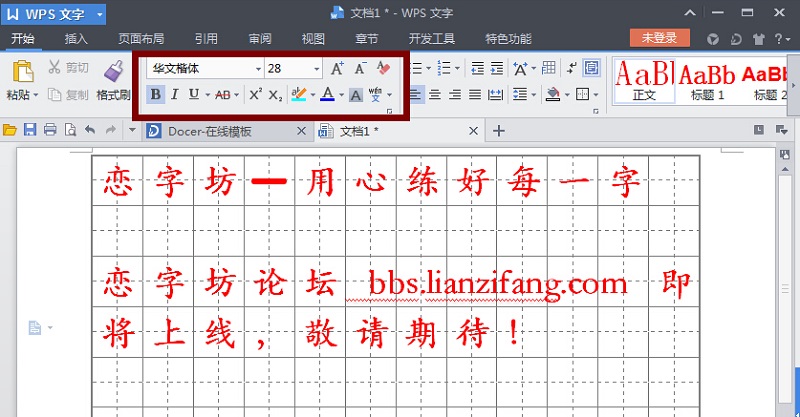Open folder icon in quick toolbar

click(x=10, y=131)
